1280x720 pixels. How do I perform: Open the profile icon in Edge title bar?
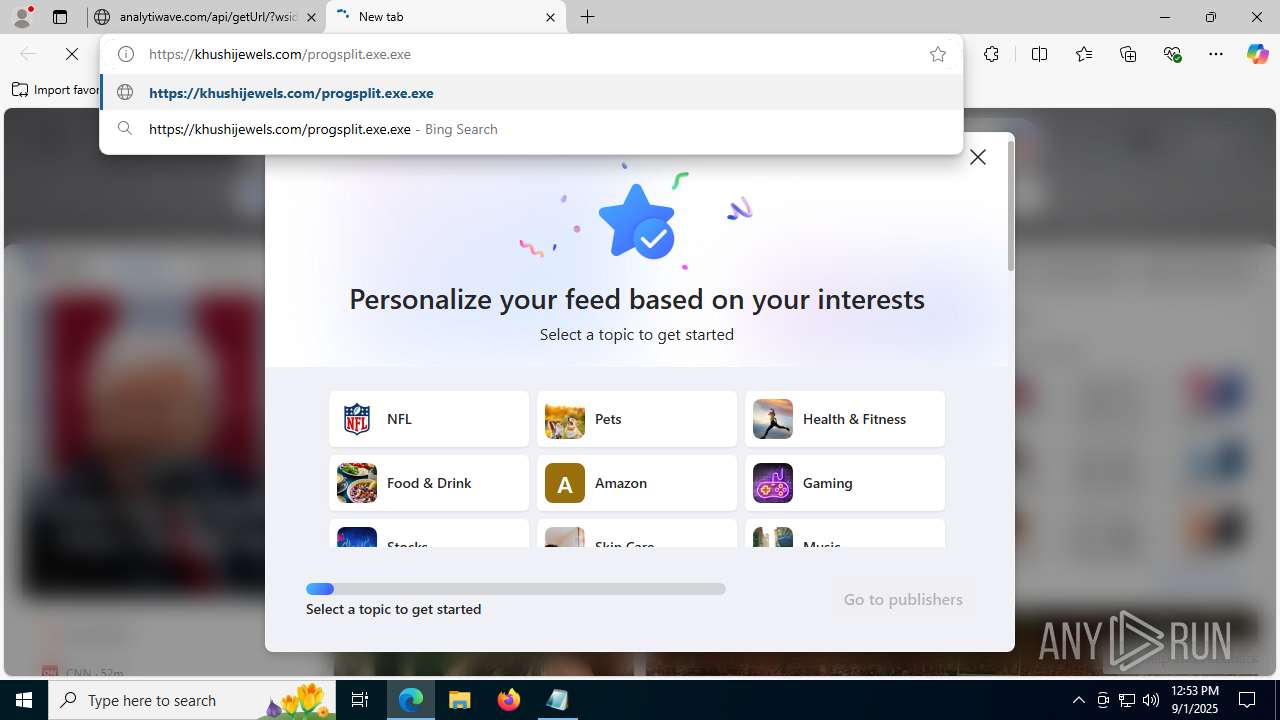pos(22,17)
